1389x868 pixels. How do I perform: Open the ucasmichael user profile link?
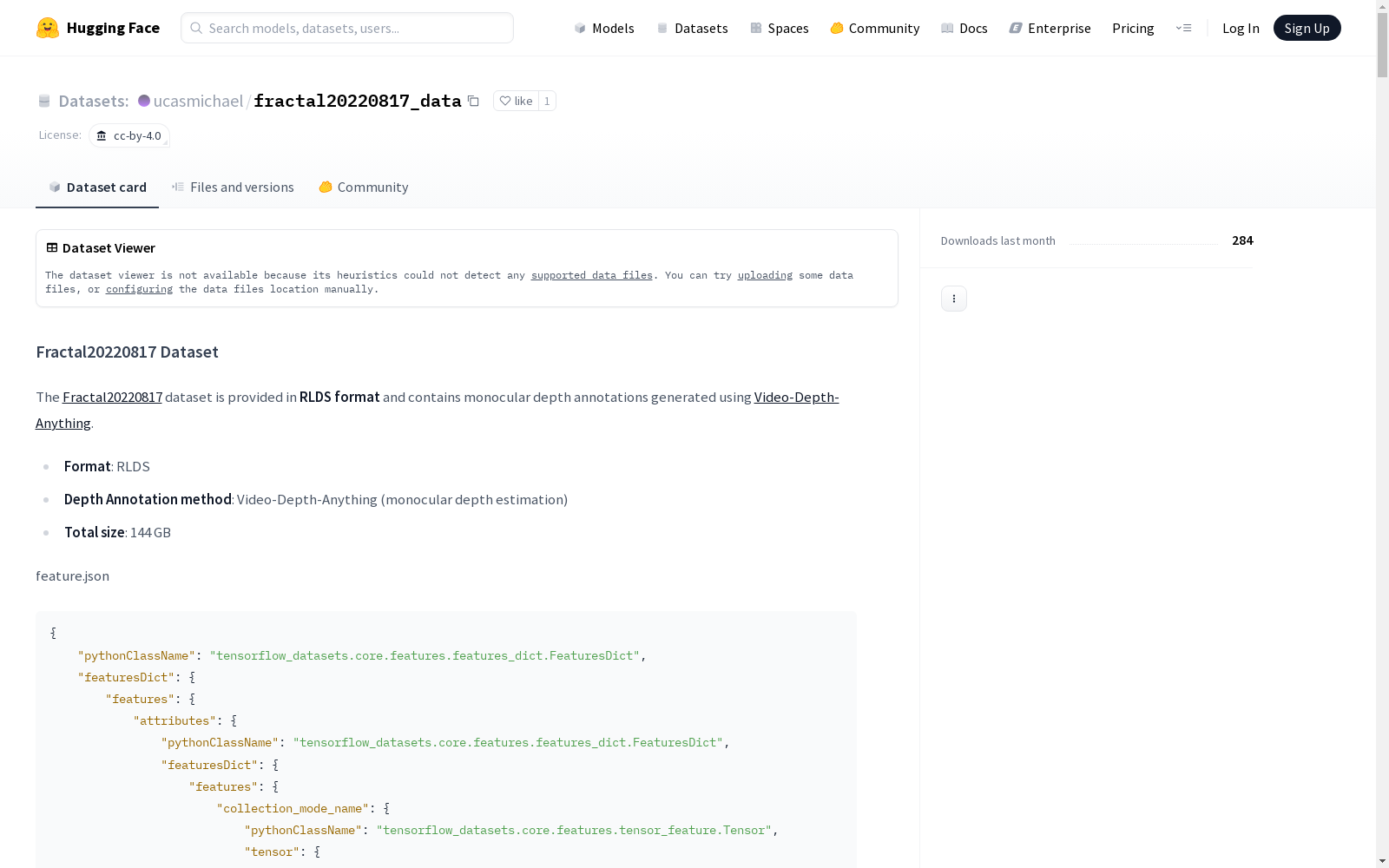pyautogui.click(x=198, y=101)
